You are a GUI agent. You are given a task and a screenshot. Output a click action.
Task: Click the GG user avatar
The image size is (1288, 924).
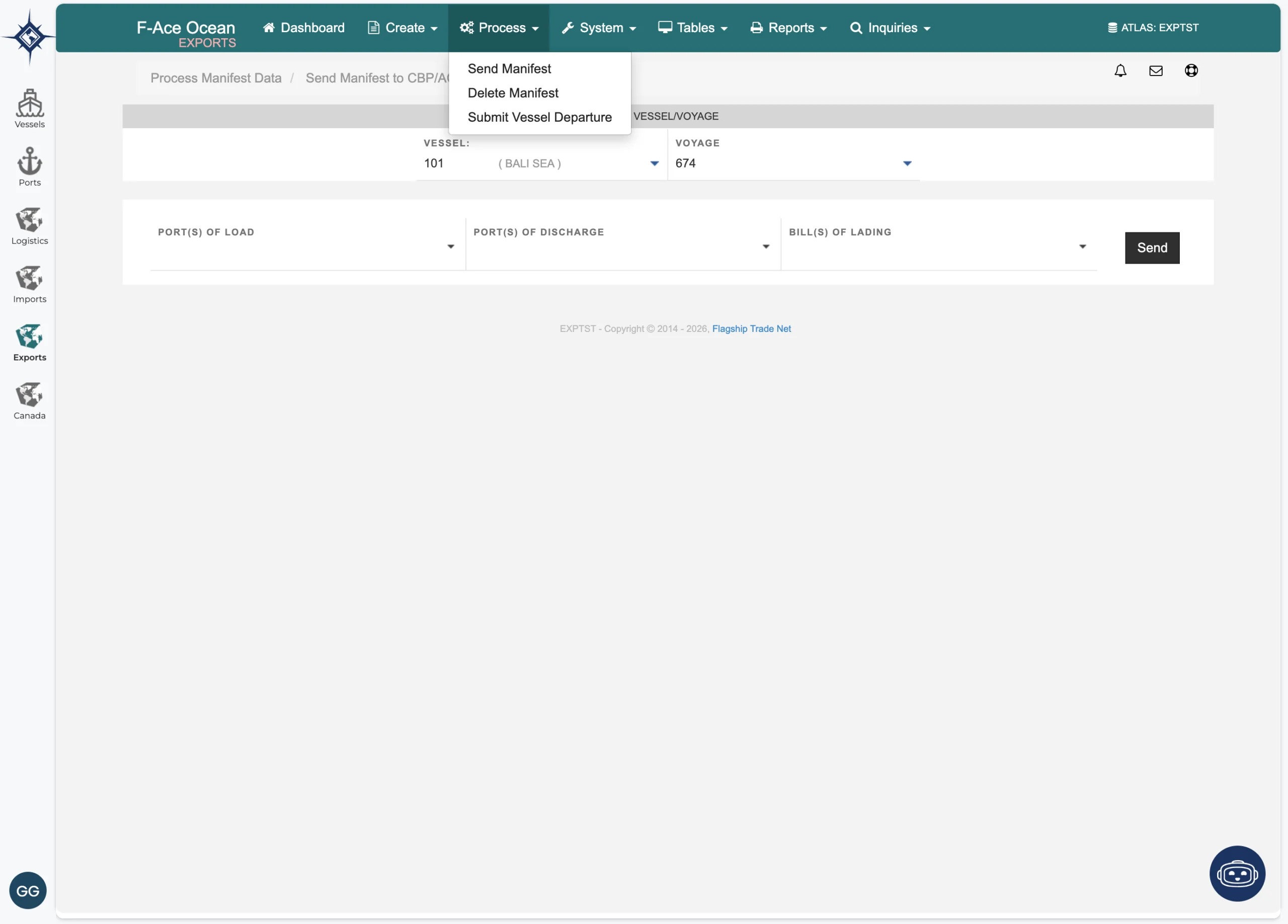28,890
